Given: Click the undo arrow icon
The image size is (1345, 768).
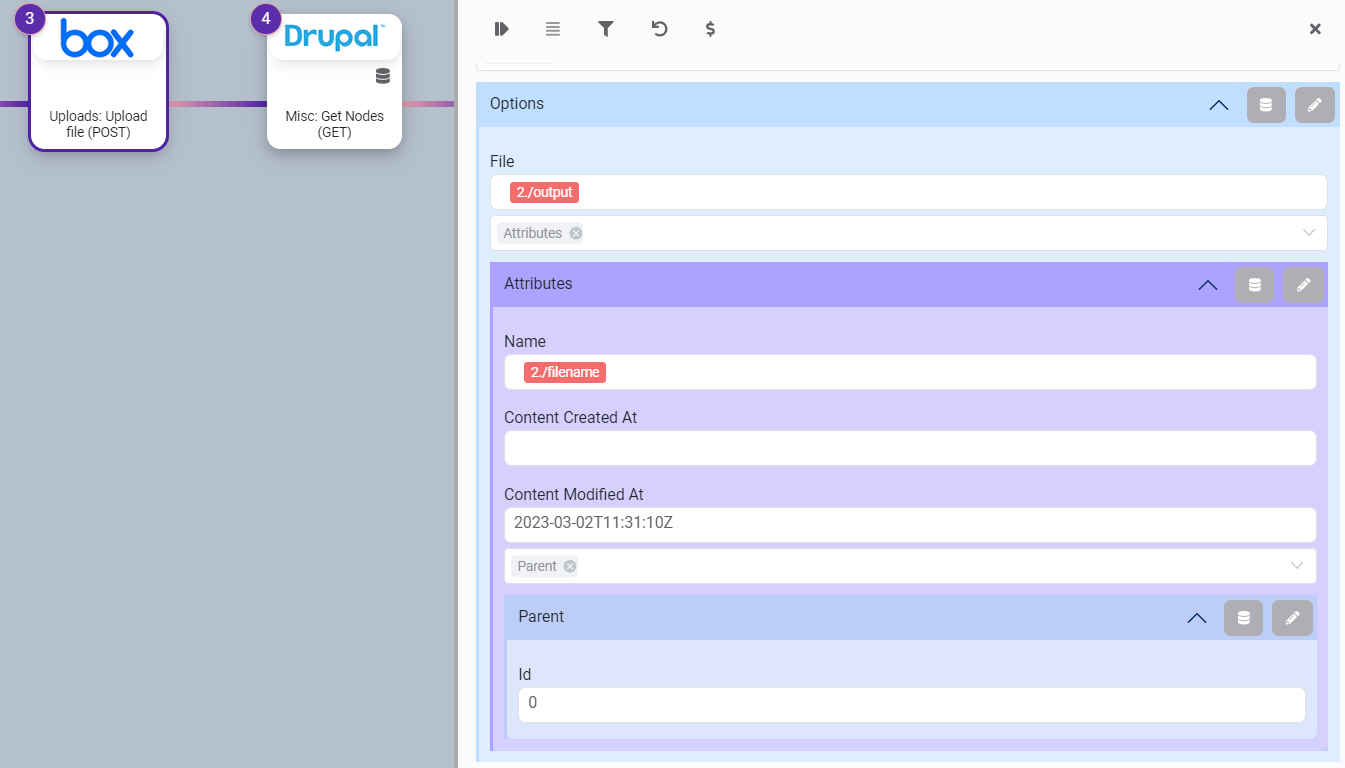Looking at the screenshot, I should point(659,29).
